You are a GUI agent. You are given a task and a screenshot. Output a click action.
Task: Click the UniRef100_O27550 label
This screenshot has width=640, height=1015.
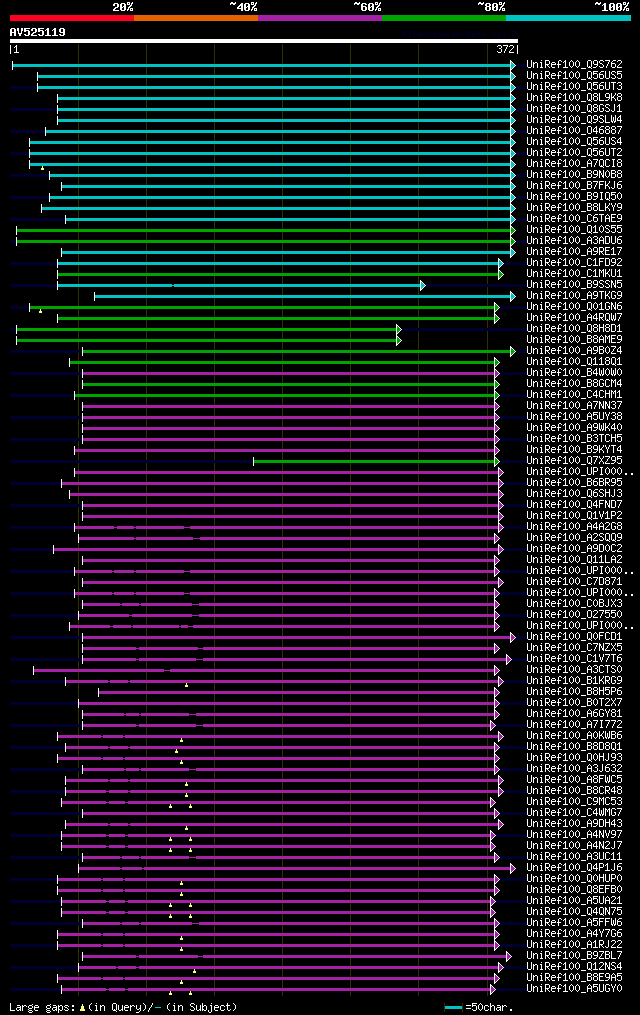pyautogui.click(x=575, y=615)
